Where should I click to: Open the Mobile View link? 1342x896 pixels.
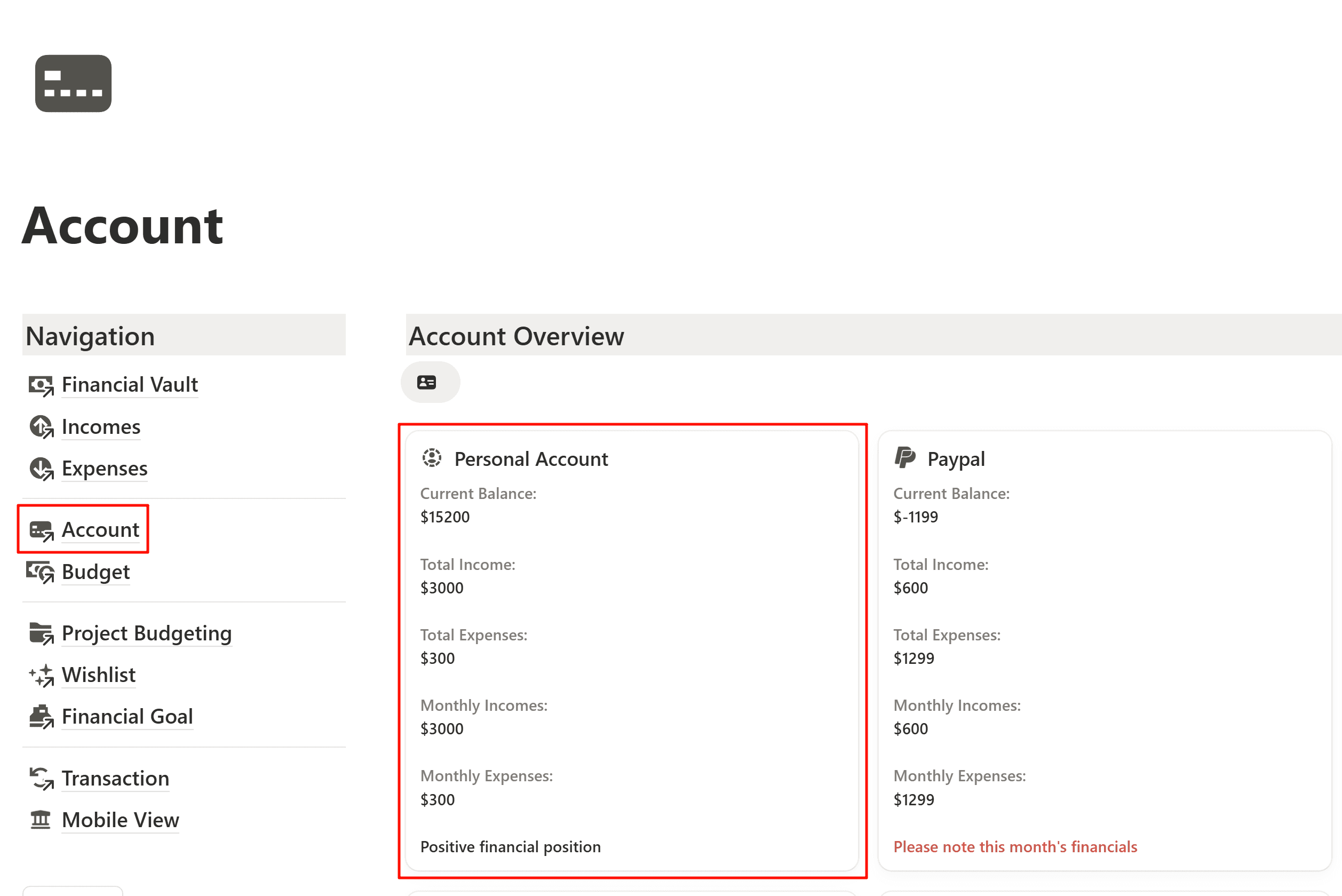[x=120, y=820]
